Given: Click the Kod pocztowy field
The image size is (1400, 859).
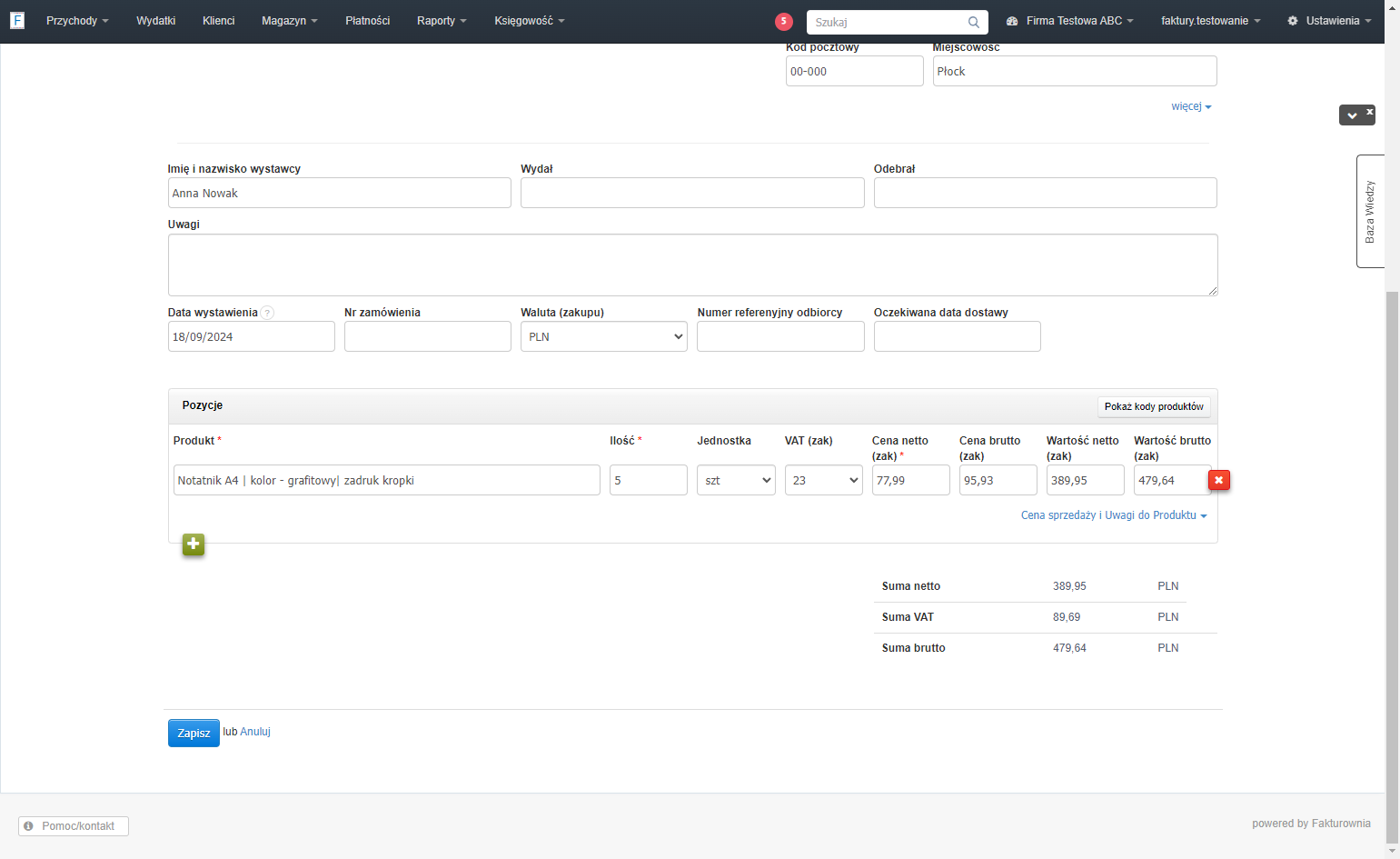Looking at the screenshot, I should [x=855, y=71].
